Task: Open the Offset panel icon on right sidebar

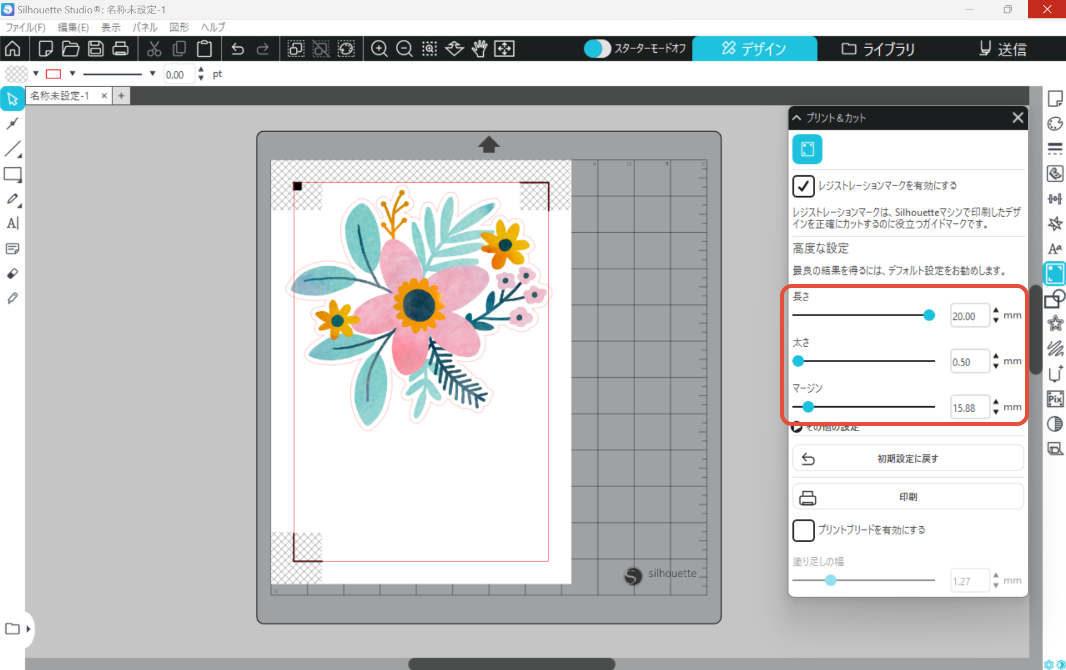Action: pos(1055,324)
